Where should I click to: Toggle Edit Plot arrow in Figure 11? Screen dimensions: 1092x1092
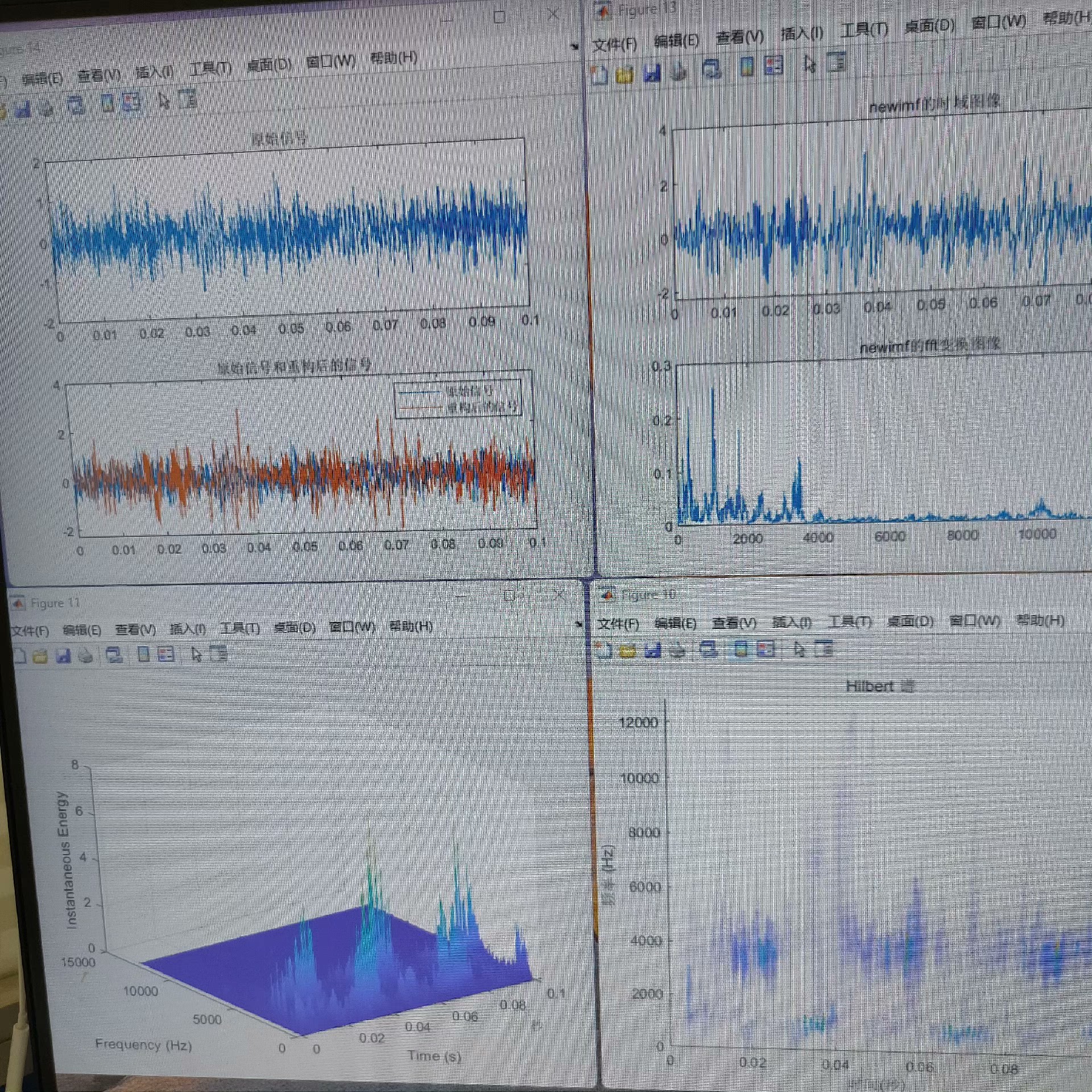(196, 655)
